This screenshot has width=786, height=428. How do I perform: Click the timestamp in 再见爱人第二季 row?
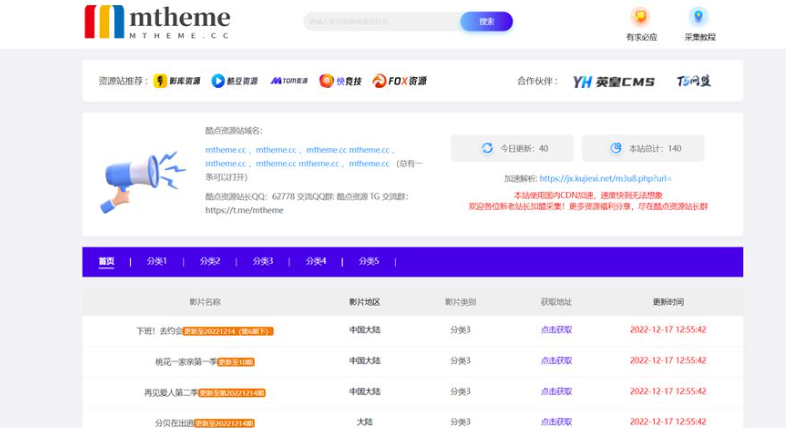point(668,391)
